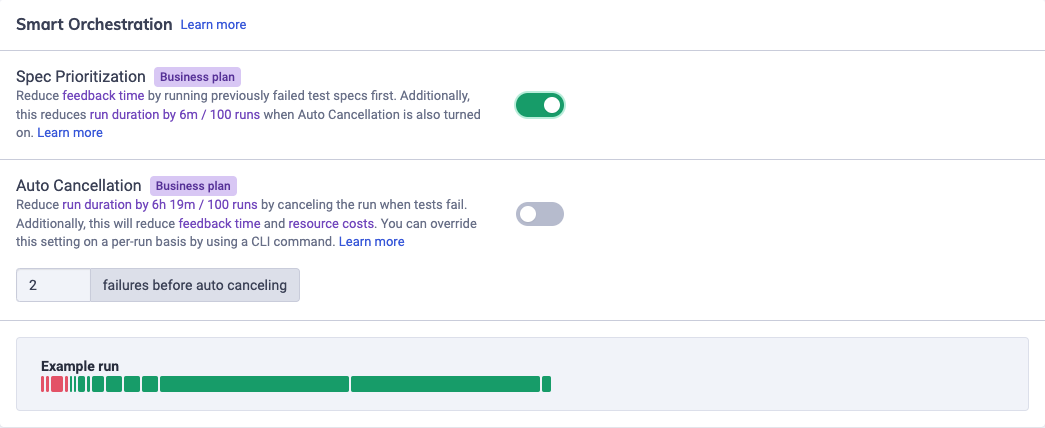1045x428 pixels.
Task: Click the last small green segment of Example run
Action: (x=547, y=384)
